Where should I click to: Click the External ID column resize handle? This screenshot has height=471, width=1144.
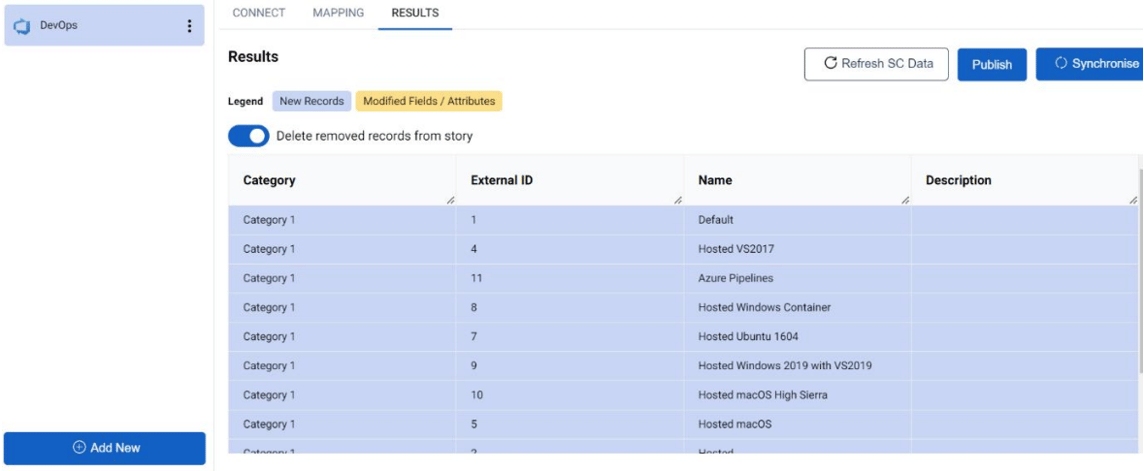[678, 201]
